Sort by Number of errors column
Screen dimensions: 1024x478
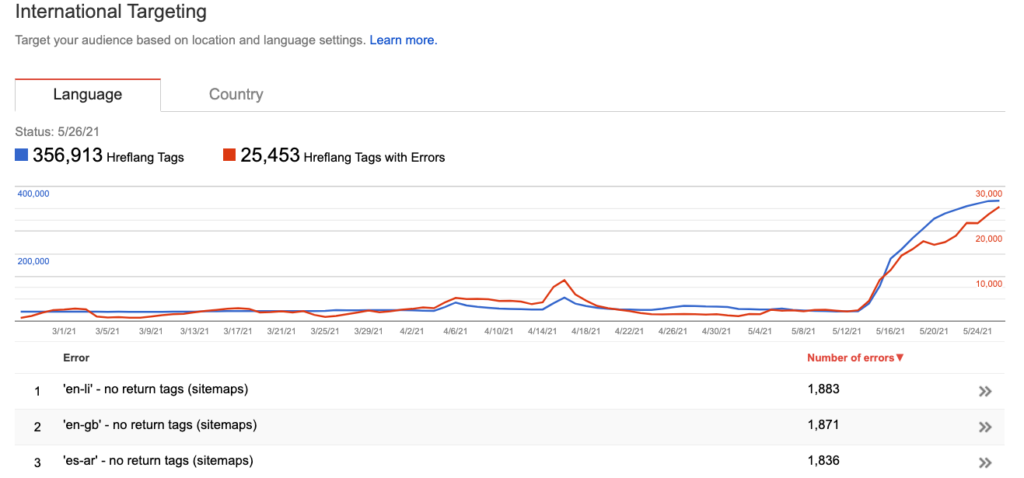(855, 358)
